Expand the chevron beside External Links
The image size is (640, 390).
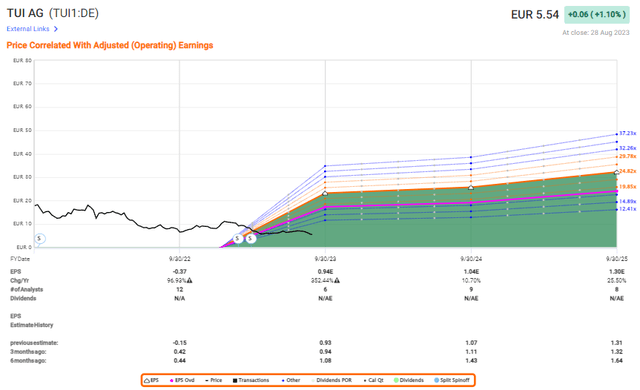[x=56, y=29]
